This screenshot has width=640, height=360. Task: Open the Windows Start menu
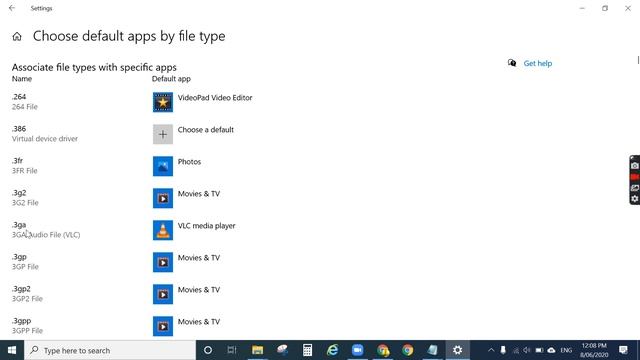12,350
